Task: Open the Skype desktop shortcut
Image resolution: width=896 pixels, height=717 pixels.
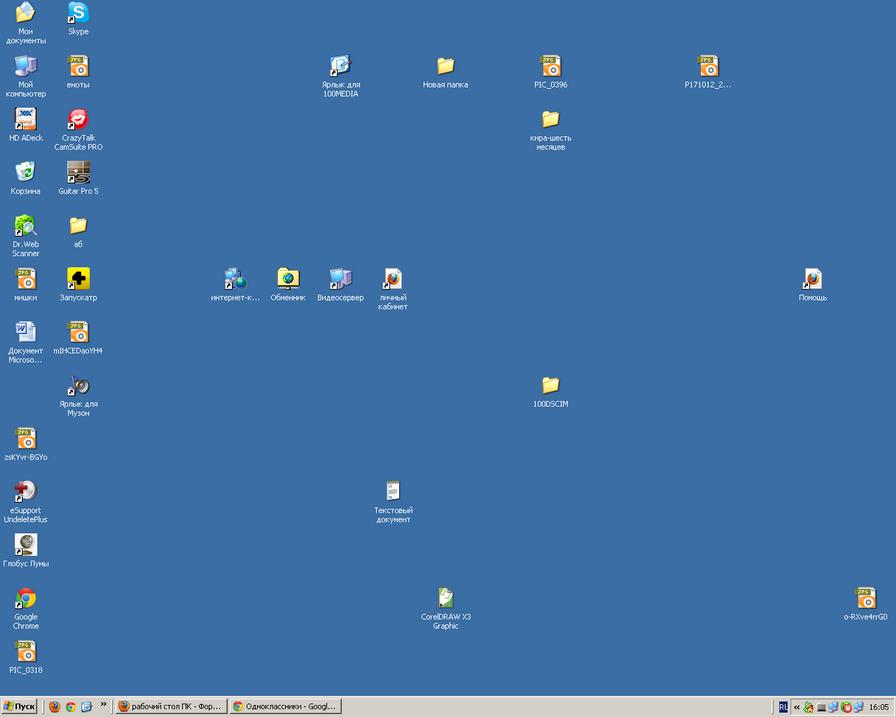Action: 78,13
